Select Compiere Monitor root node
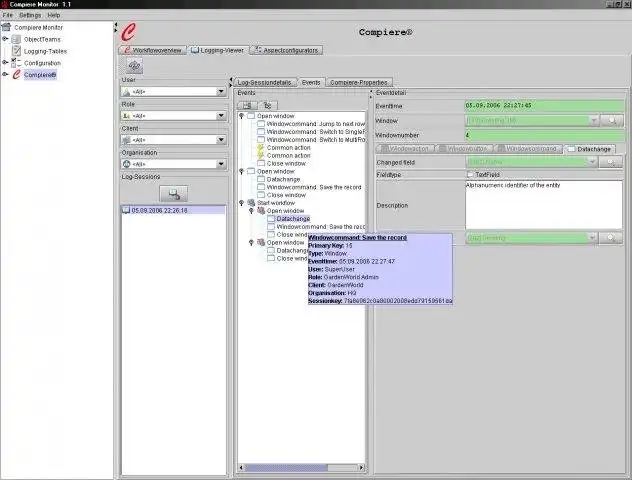 38,27
